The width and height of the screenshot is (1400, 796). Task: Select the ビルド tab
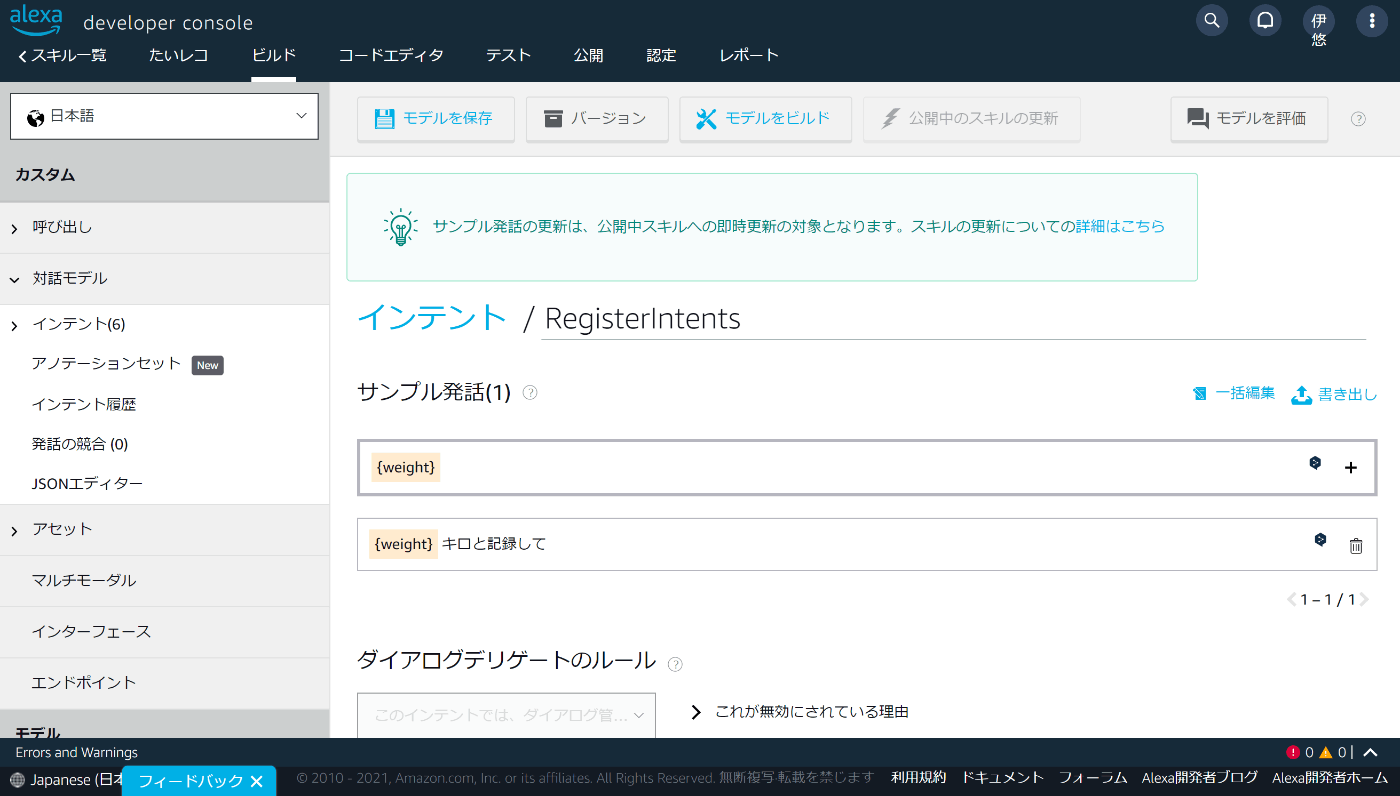273,55
